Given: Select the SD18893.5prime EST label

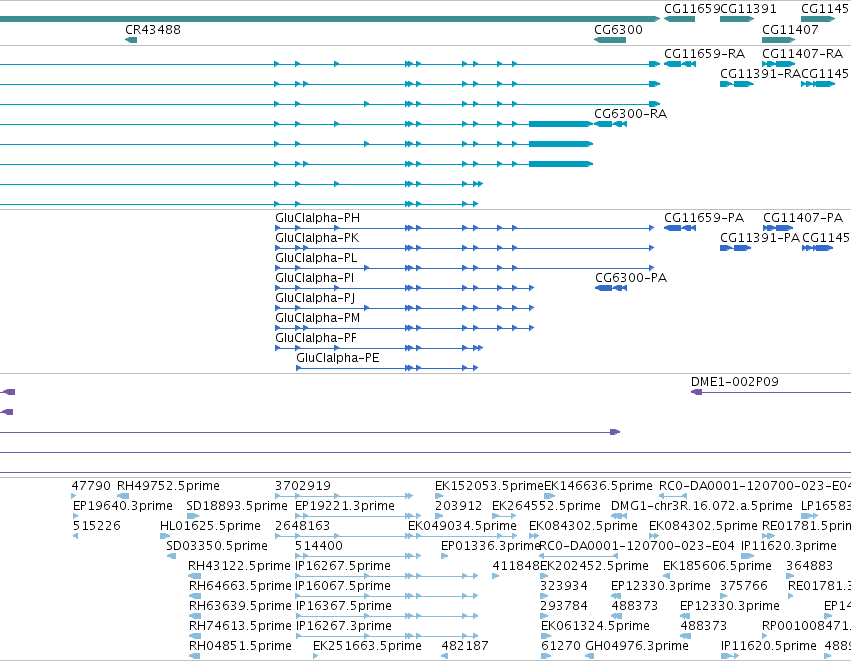Looking at the screenshot, I should point(237,506).
